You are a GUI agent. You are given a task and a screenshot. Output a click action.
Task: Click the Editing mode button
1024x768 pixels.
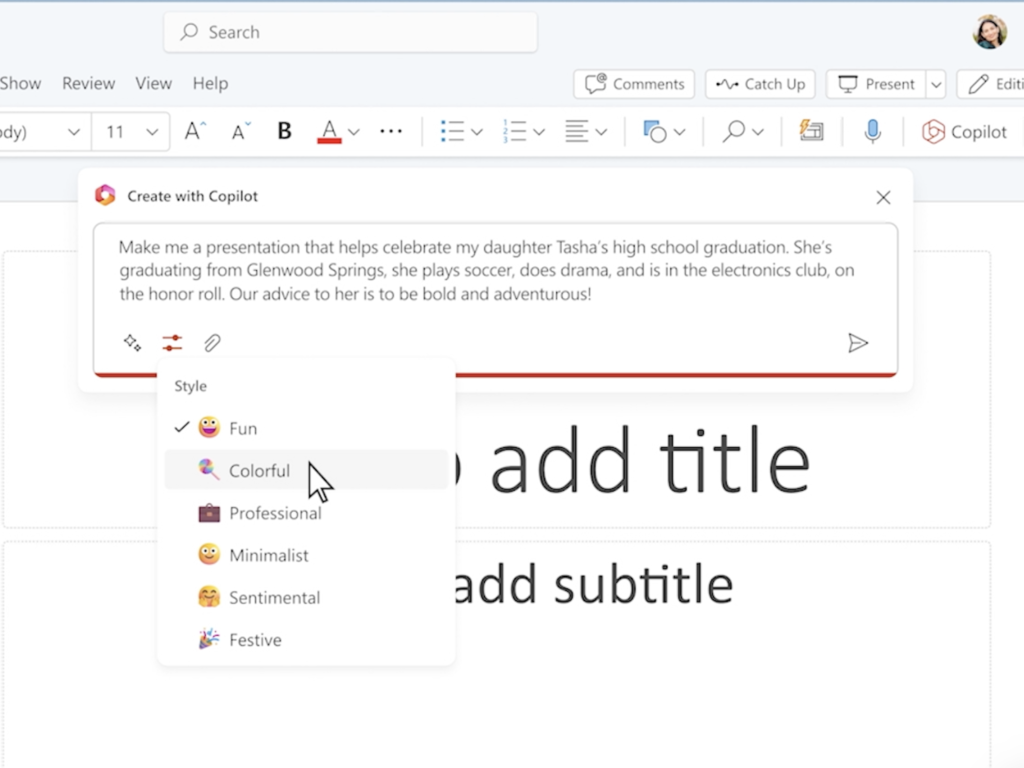pos(991,84)
